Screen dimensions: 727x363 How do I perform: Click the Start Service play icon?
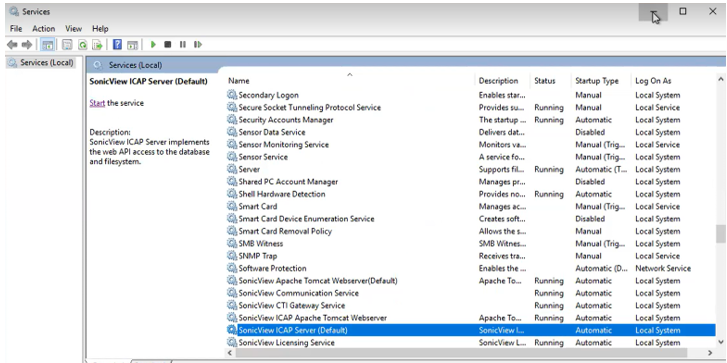pyautogui.click(x=153, y=45)
